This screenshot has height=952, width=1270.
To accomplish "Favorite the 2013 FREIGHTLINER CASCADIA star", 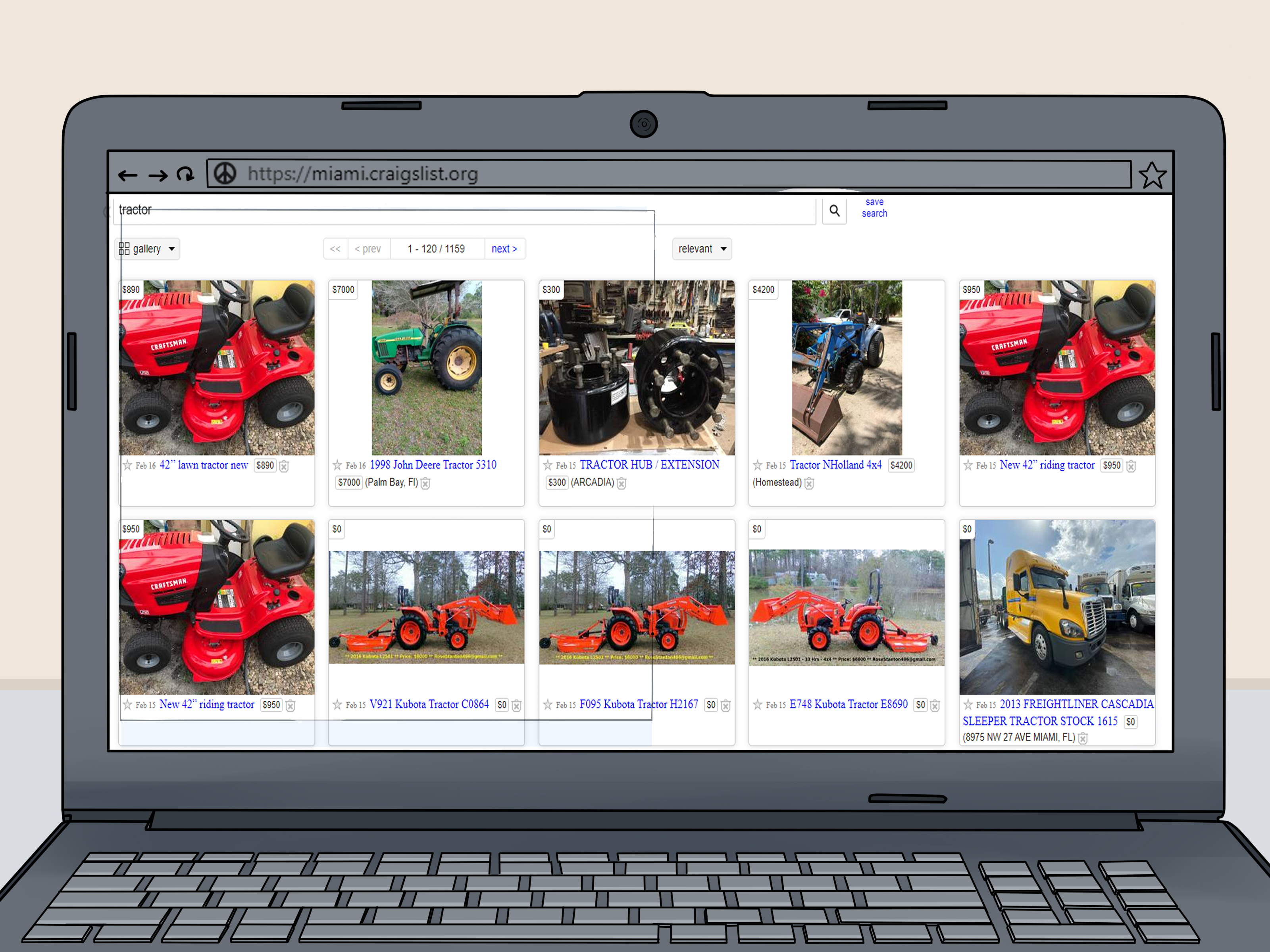I will point(968,704).
